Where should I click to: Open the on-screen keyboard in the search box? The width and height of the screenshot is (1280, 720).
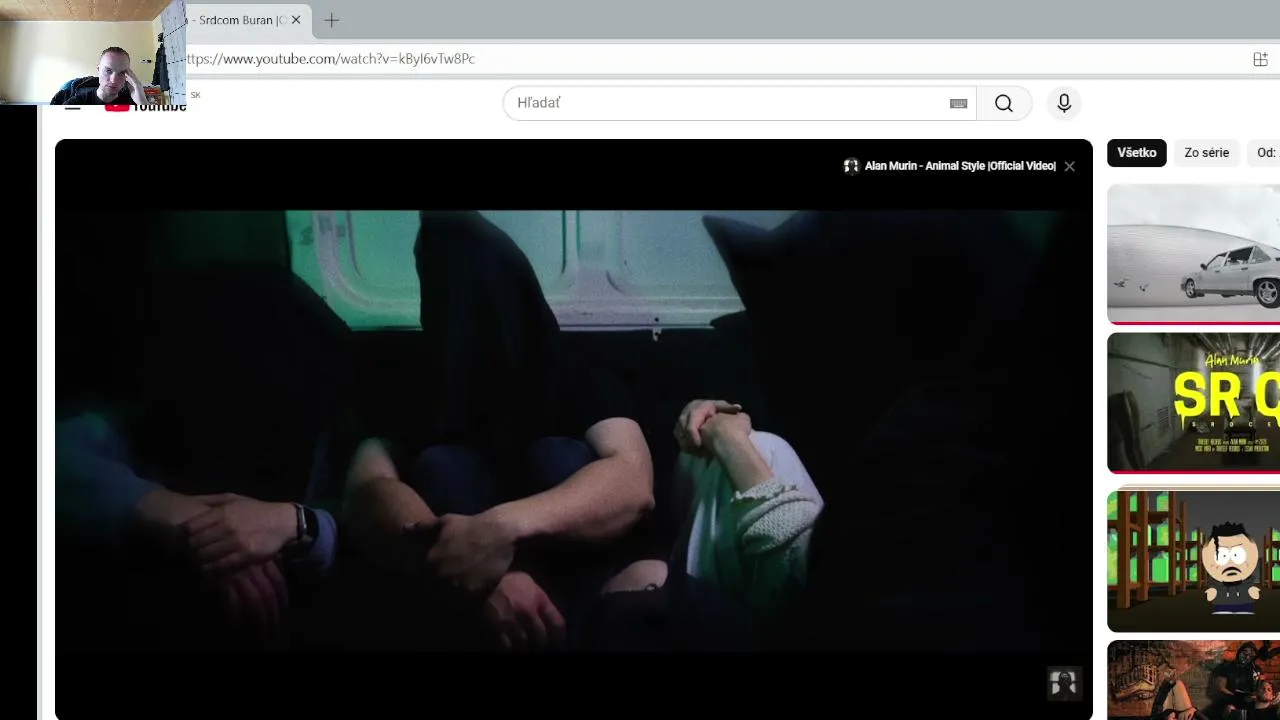pos(958,103)
